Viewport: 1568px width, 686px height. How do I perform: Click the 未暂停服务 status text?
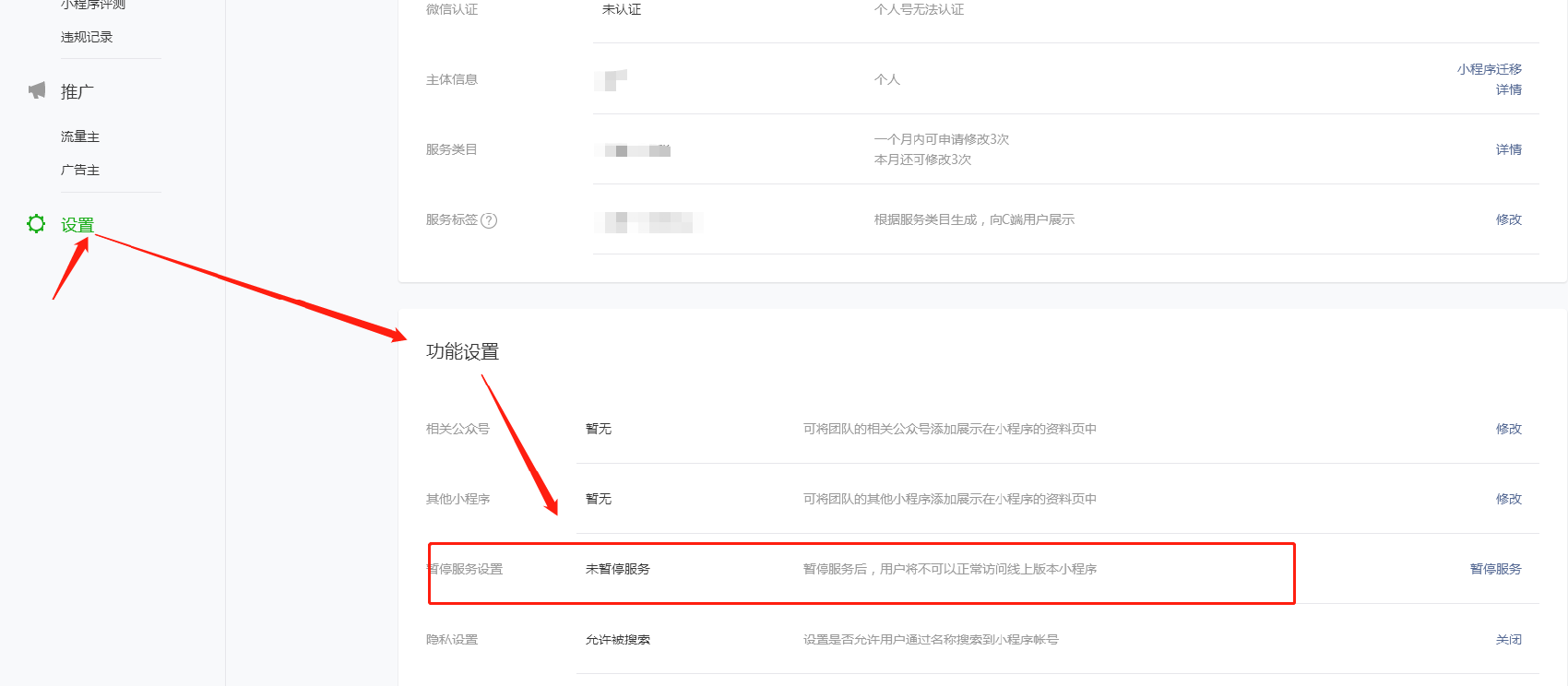click(x=618, y=569)
